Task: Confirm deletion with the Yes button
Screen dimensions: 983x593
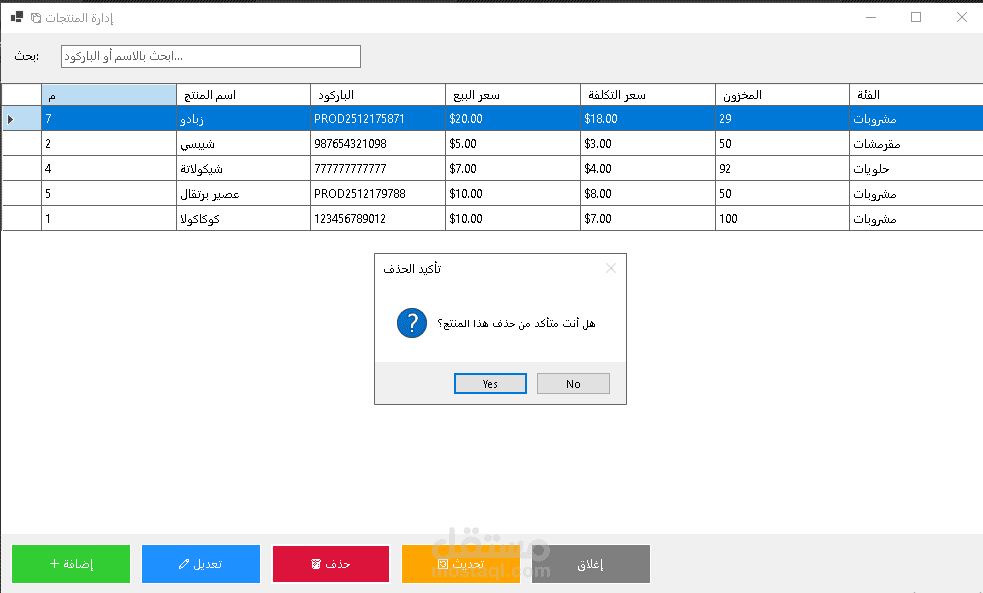Action: 490,384
